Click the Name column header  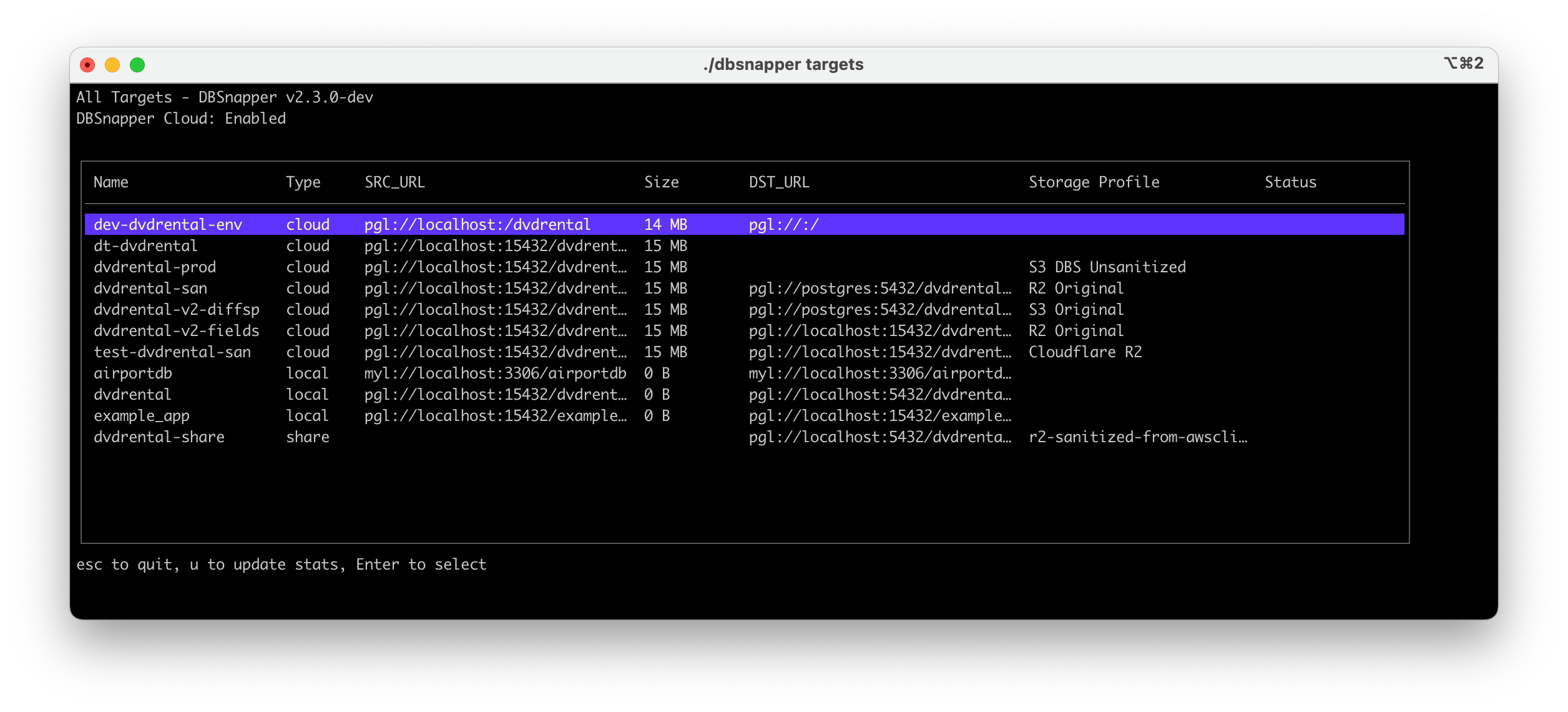point(111,182)
